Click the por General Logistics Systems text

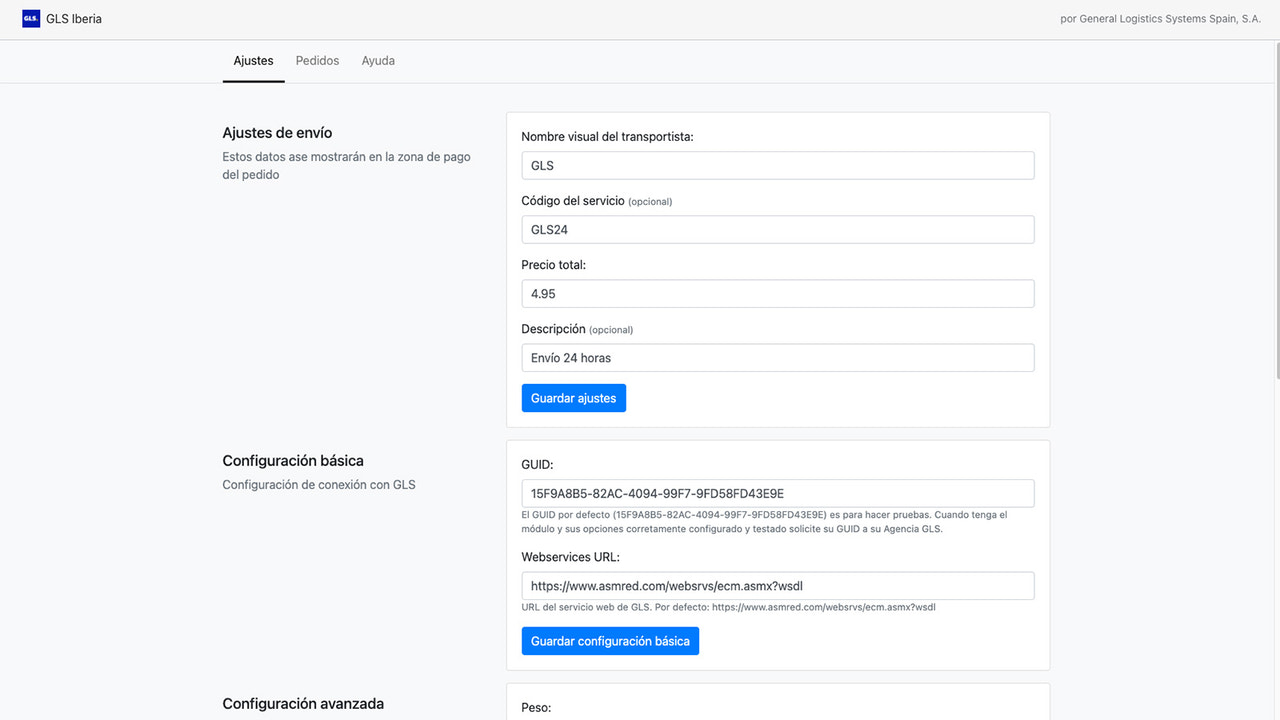tap(1159, 18)
